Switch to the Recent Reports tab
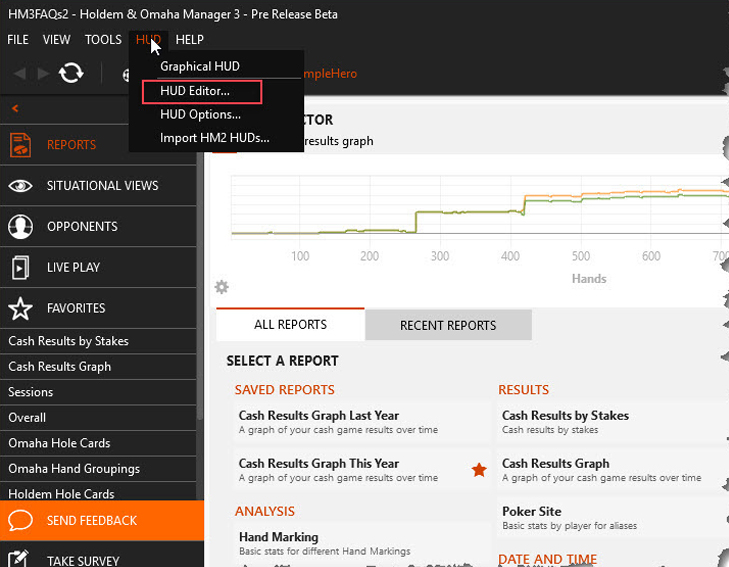729x567 pixels. click(x=448, y=325)
